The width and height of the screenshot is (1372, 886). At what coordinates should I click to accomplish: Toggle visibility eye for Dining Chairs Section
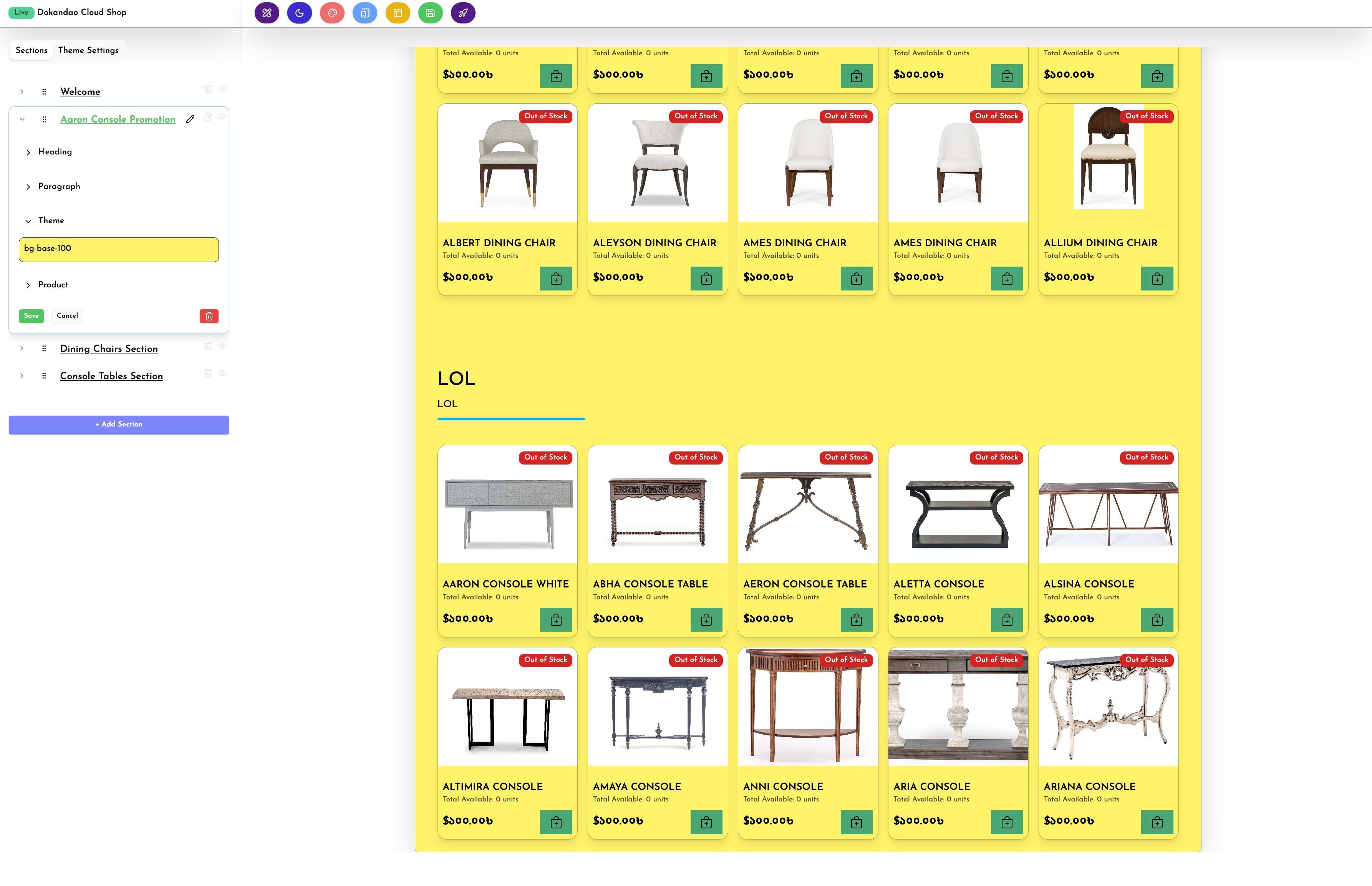(x=222, y=346)
